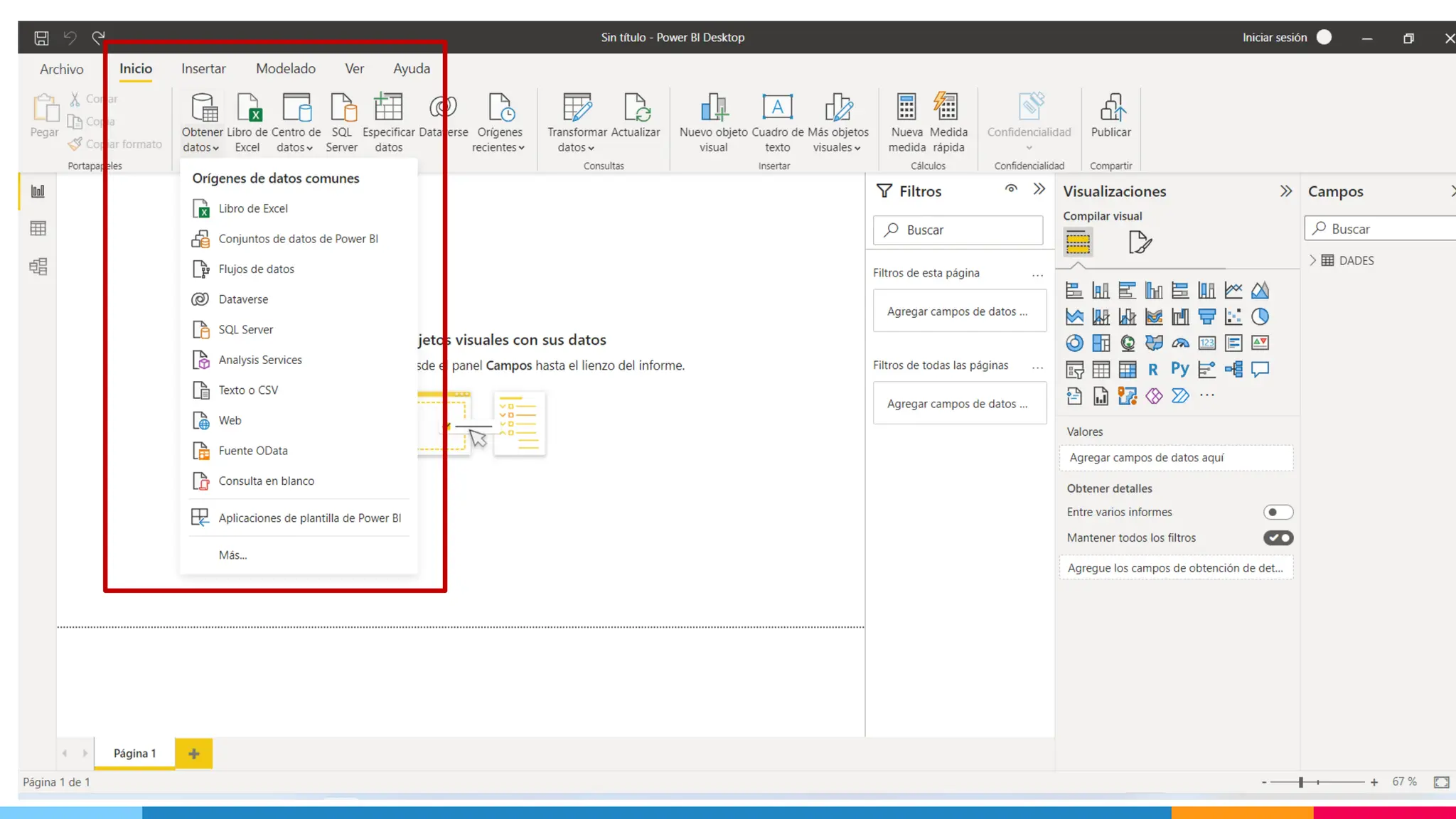
Task: Disable Mantener todos los filtros switch
Action: 1278,538
